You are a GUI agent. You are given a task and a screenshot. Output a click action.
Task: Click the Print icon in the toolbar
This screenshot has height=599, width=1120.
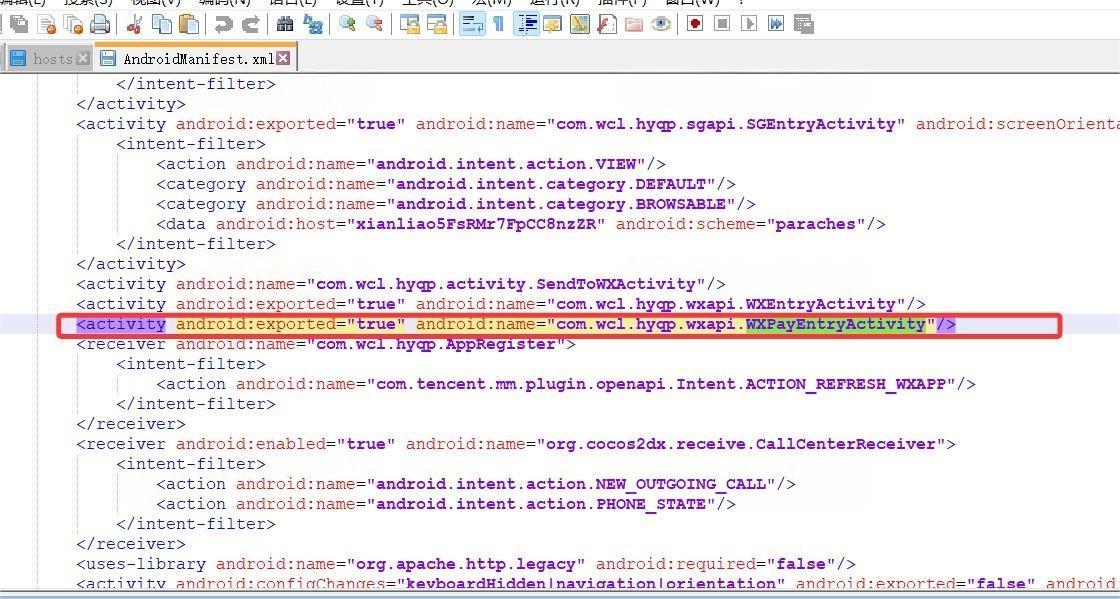coord(100,24)
